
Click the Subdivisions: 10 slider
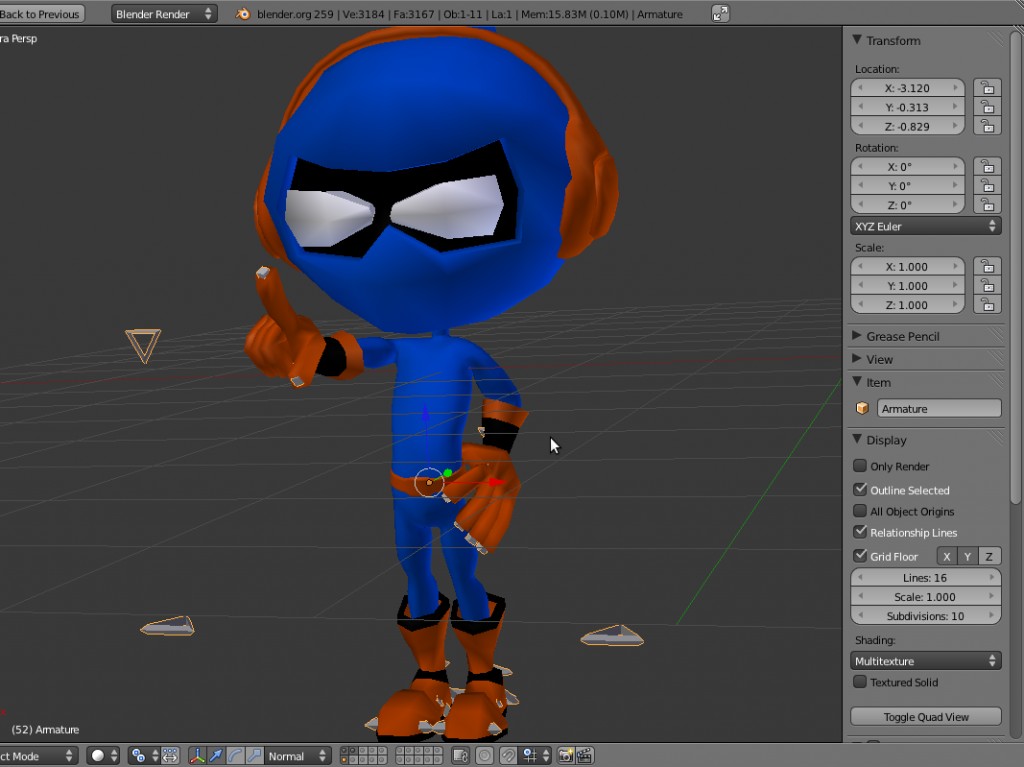click(x=925, y=615)
